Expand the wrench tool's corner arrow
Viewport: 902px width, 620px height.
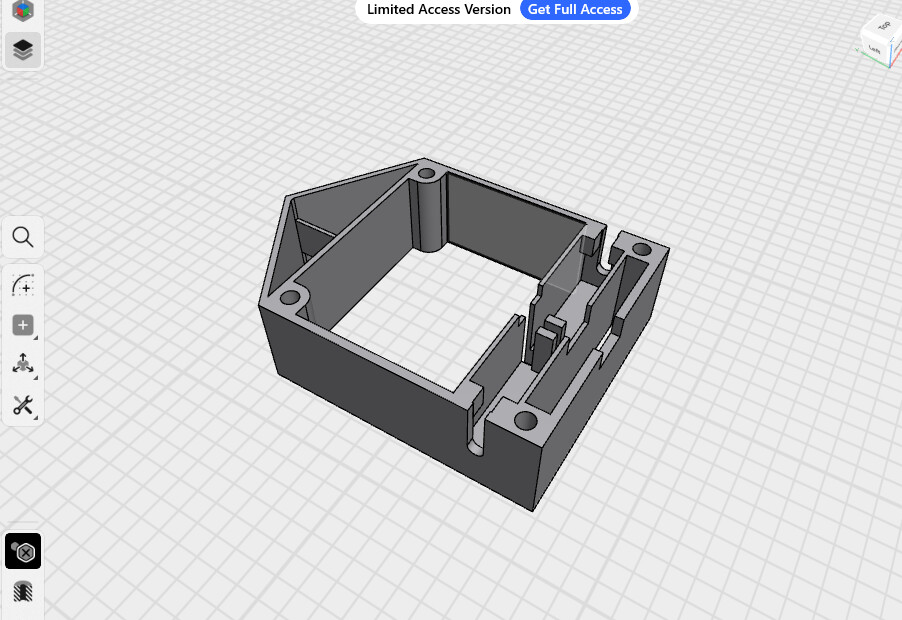pos(36,418)
